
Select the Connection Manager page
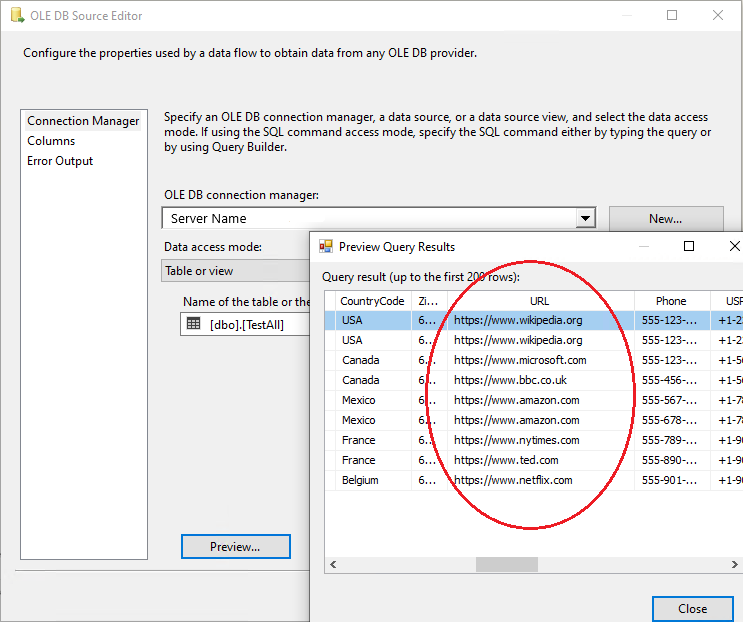click(x=83, y=121)
